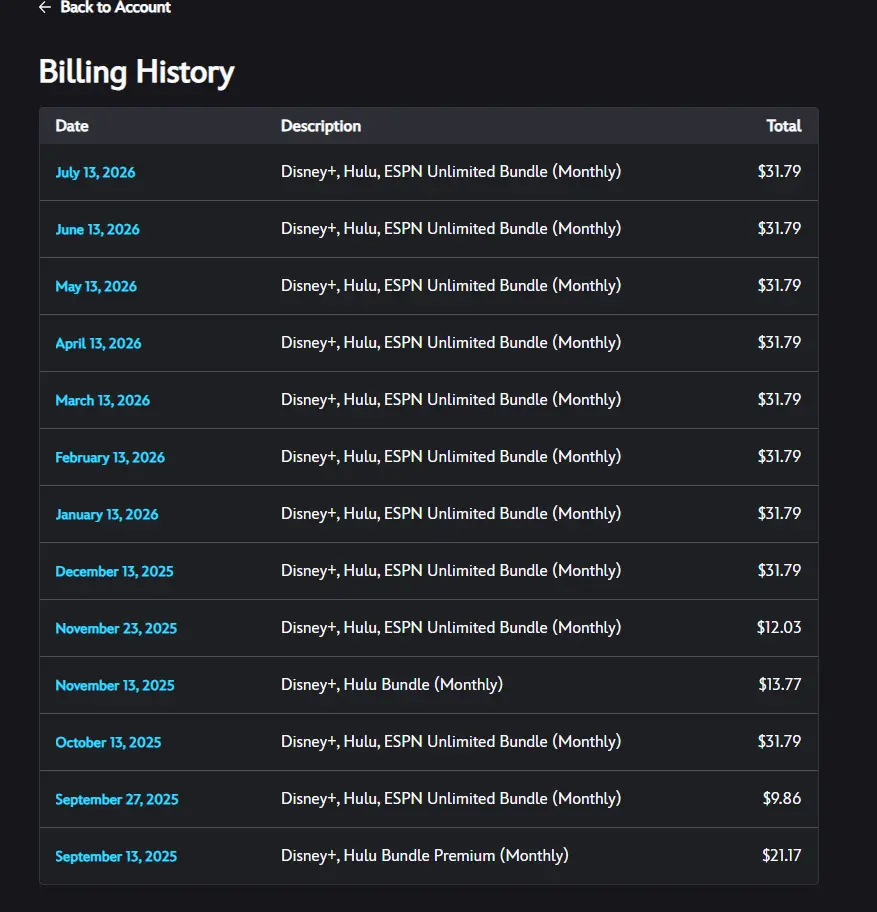Click the Total column header

click(x=784, y=126)
